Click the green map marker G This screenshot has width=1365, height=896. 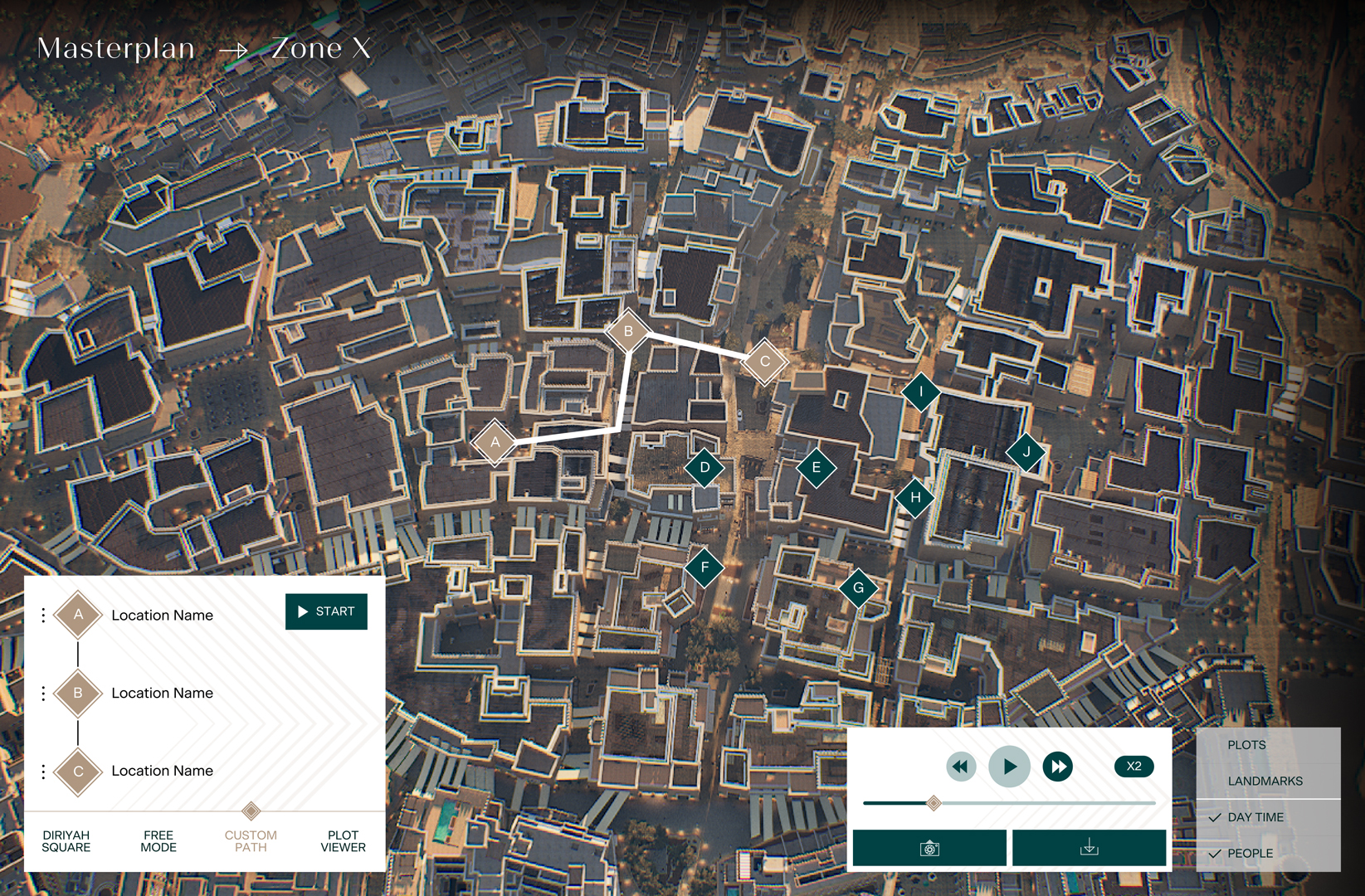pos(859,588)
